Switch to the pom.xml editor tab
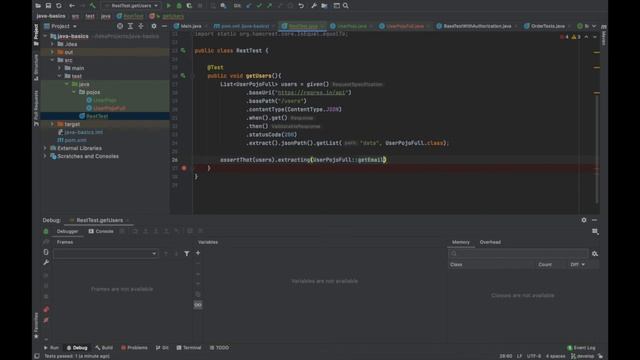 tap(244, 26)
